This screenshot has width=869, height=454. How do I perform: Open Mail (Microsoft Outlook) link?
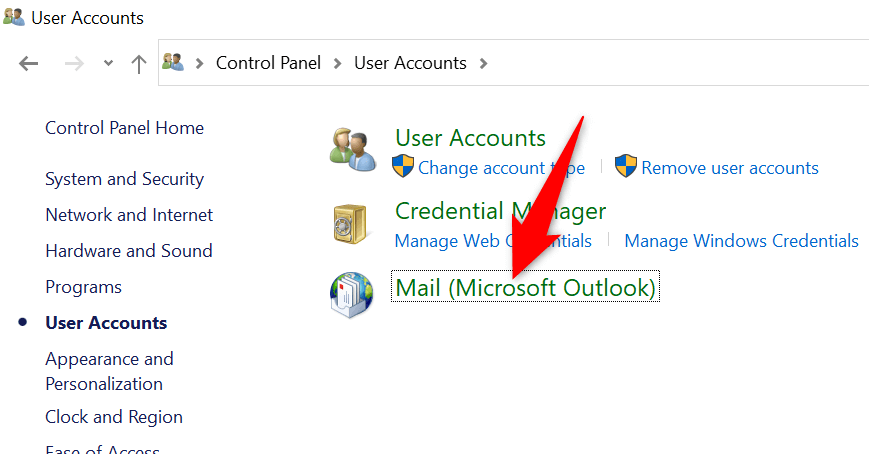coord(526,288)
